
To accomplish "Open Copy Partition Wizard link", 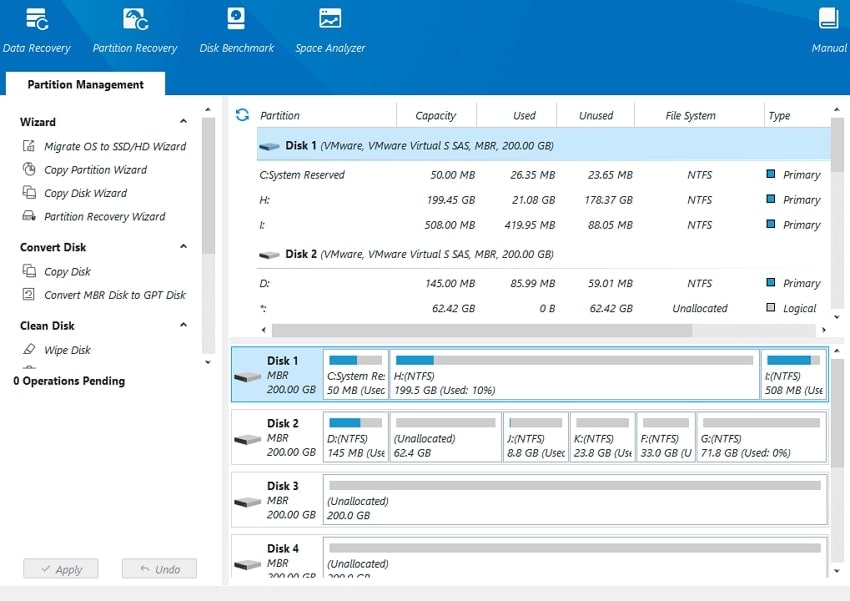I will pos(95,170).
